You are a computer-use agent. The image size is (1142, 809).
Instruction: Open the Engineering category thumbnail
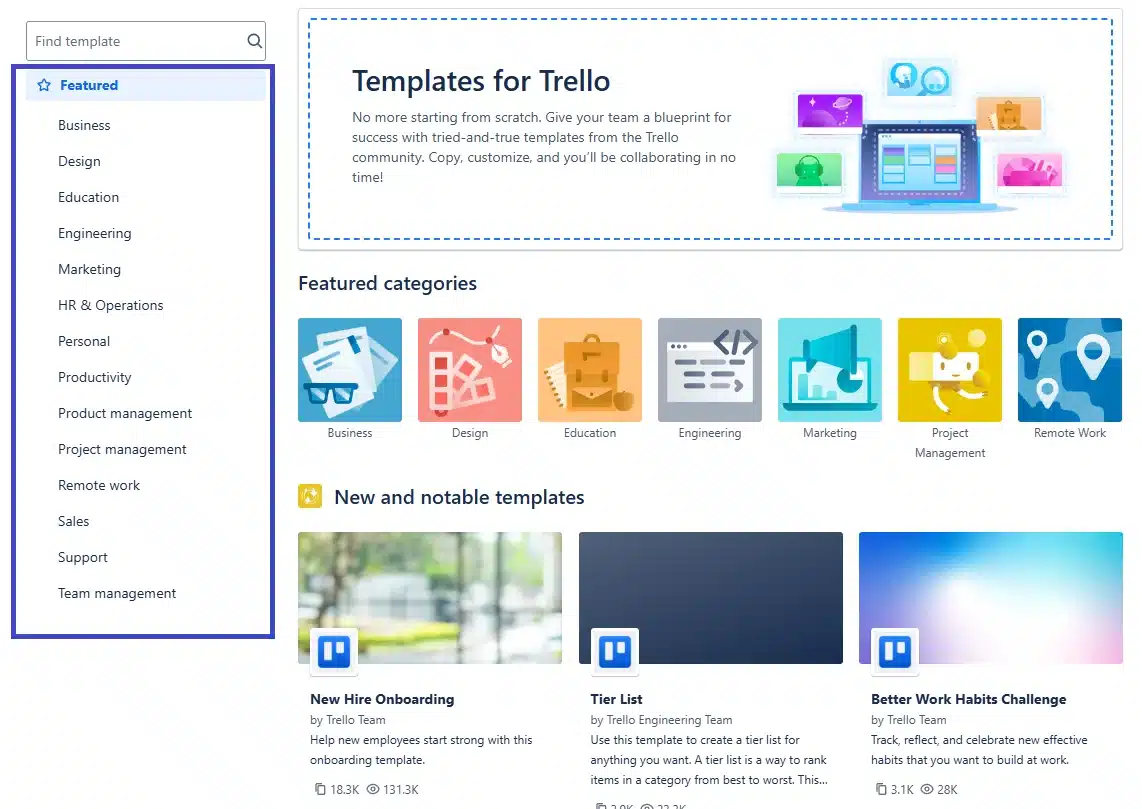(710, 370)
